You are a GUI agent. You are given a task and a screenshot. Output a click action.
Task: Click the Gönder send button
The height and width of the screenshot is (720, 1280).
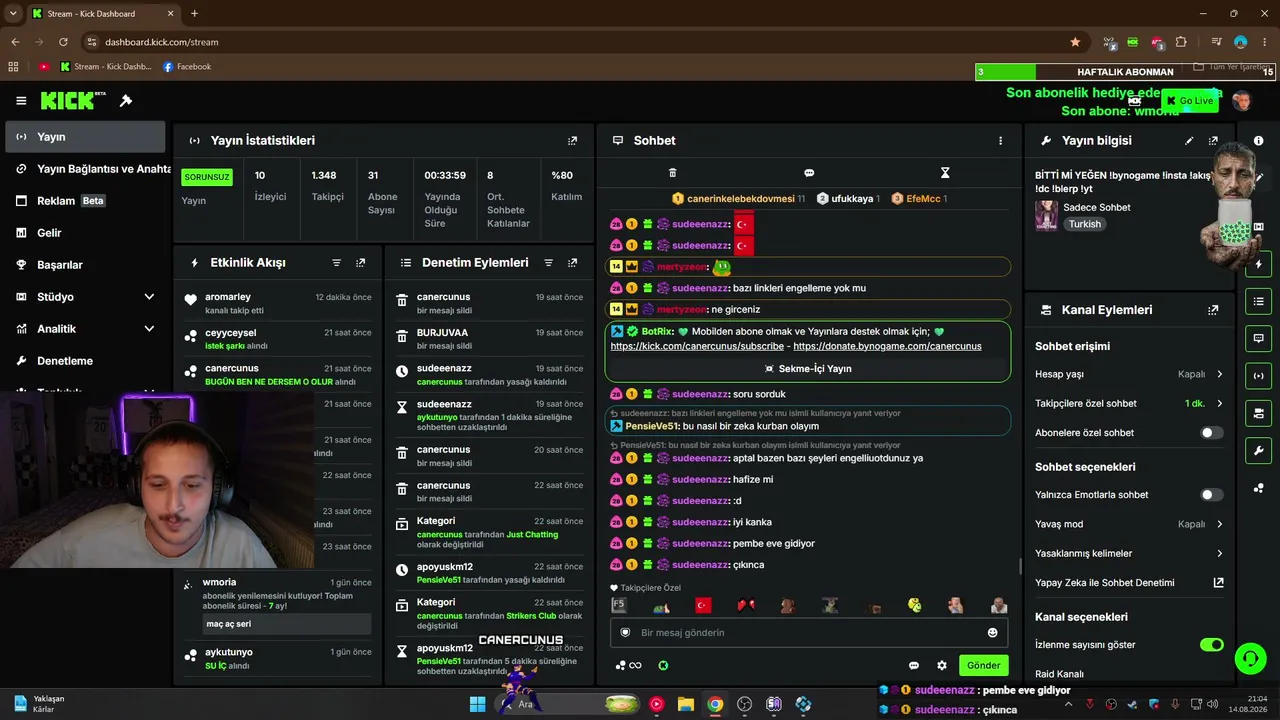coord(983,665)
